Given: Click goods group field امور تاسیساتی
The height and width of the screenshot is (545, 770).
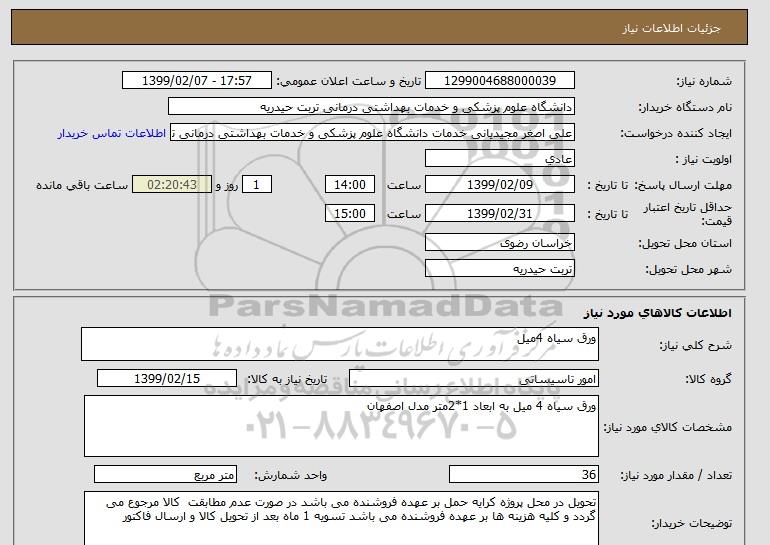Looking at the screenshot, I should tap(473, 379).
